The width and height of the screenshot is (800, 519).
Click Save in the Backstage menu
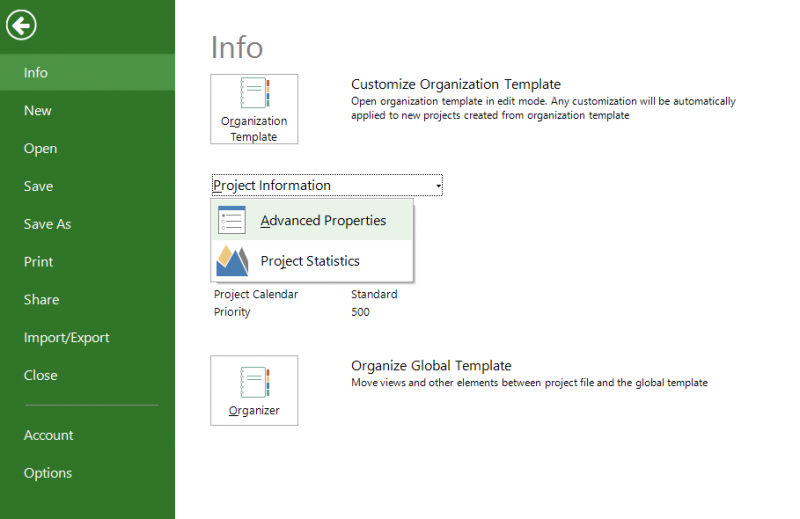pos(39,187)
